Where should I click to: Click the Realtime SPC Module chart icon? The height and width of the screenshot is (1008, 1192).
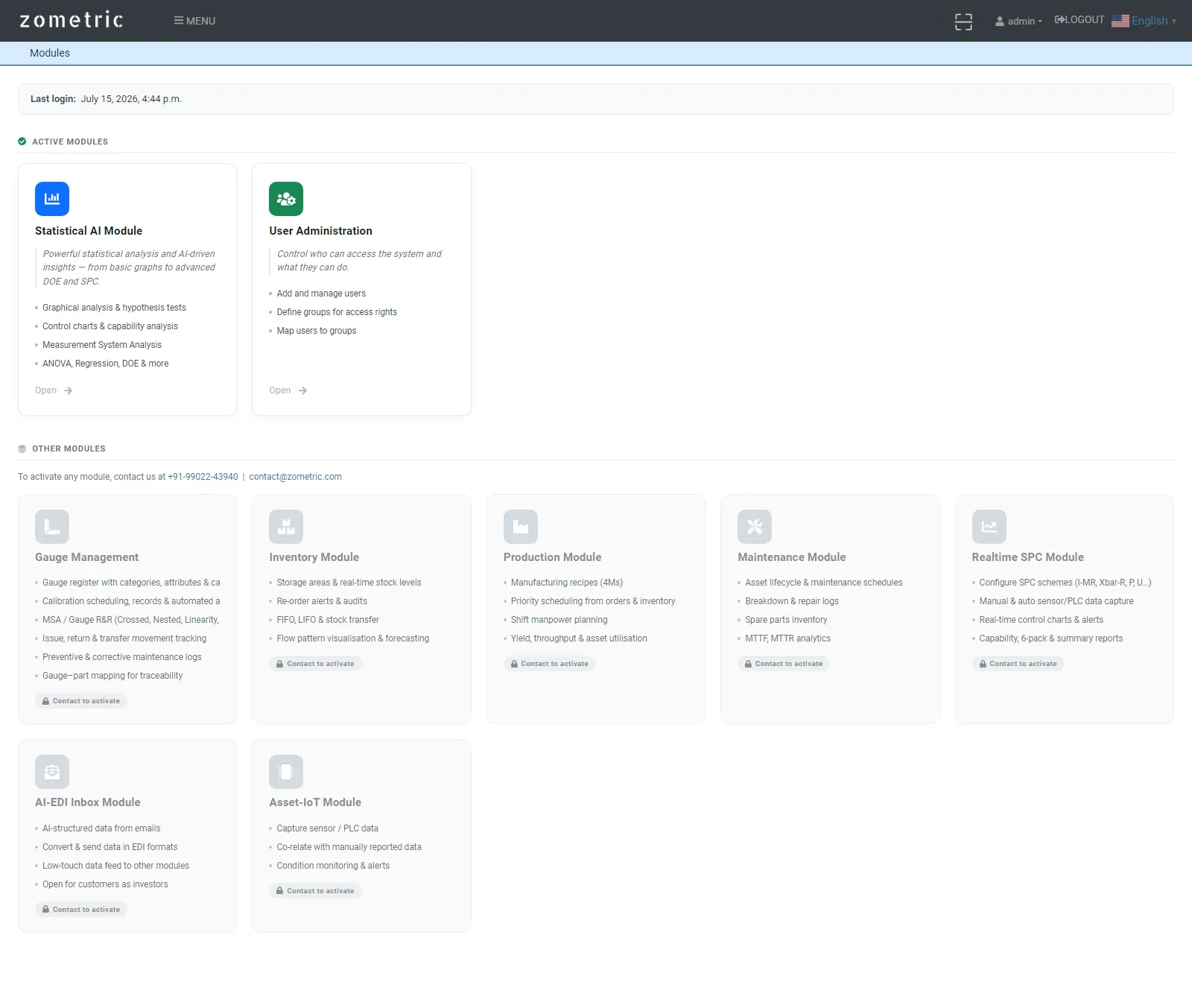tap(989, 527)
